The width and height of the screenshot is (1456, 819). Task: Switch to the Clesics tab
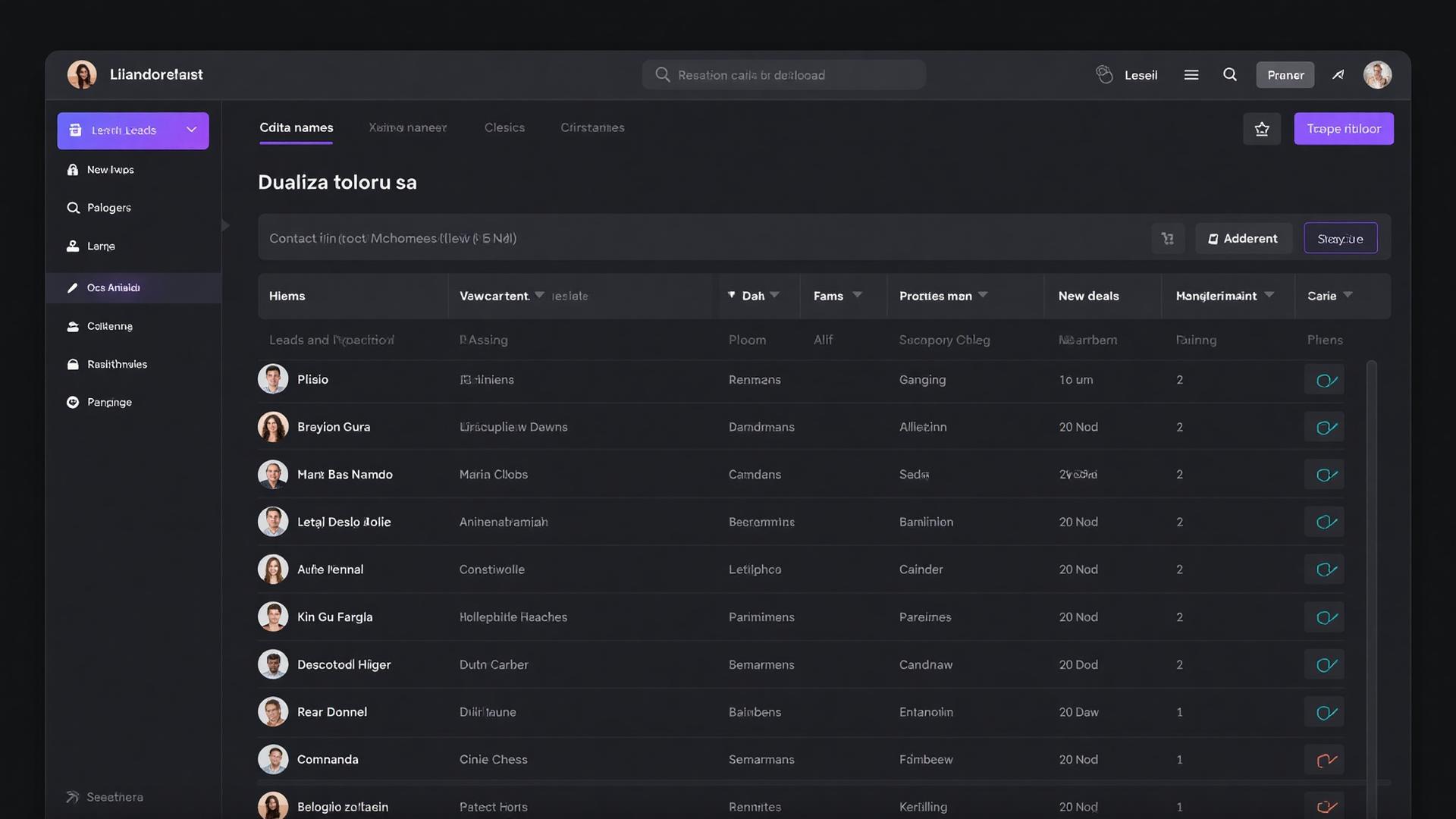(504, 127)
